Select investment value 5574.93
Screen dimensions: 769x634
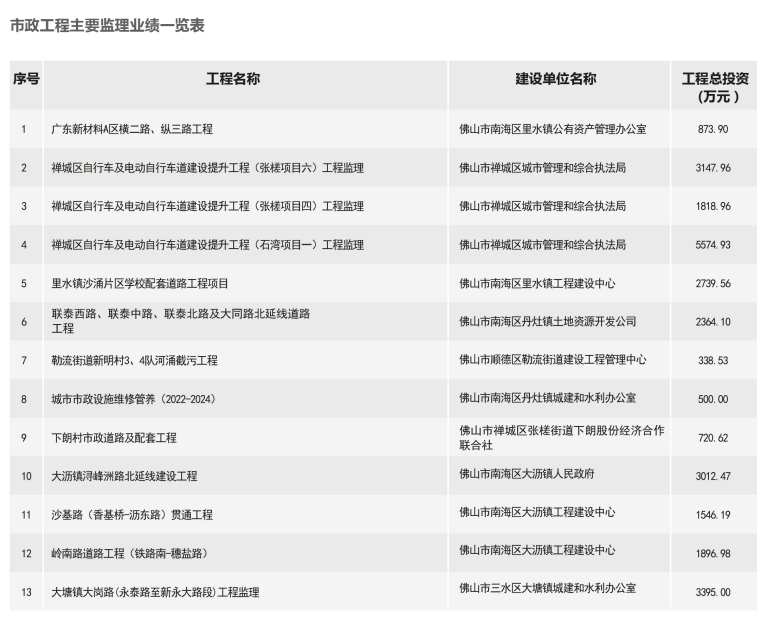[x=713, y=245]
